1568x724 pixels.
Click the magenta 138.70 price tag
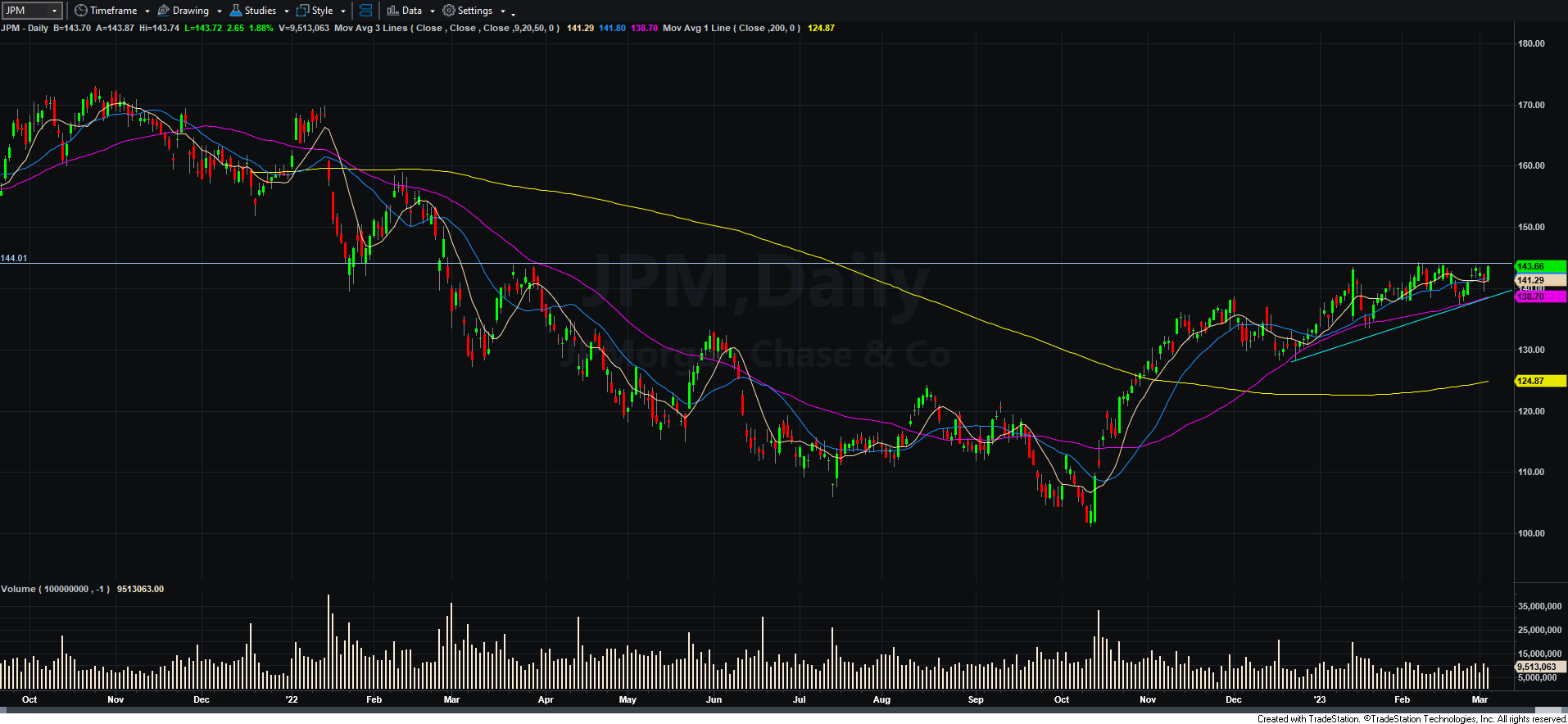(1540, 296)
